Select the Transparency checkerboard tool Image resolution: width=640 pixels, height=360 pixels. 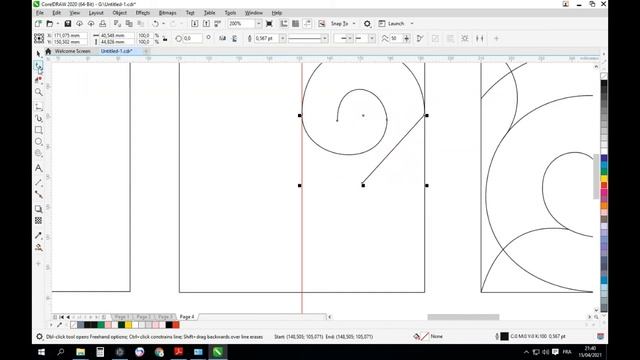tap(39, 220)
